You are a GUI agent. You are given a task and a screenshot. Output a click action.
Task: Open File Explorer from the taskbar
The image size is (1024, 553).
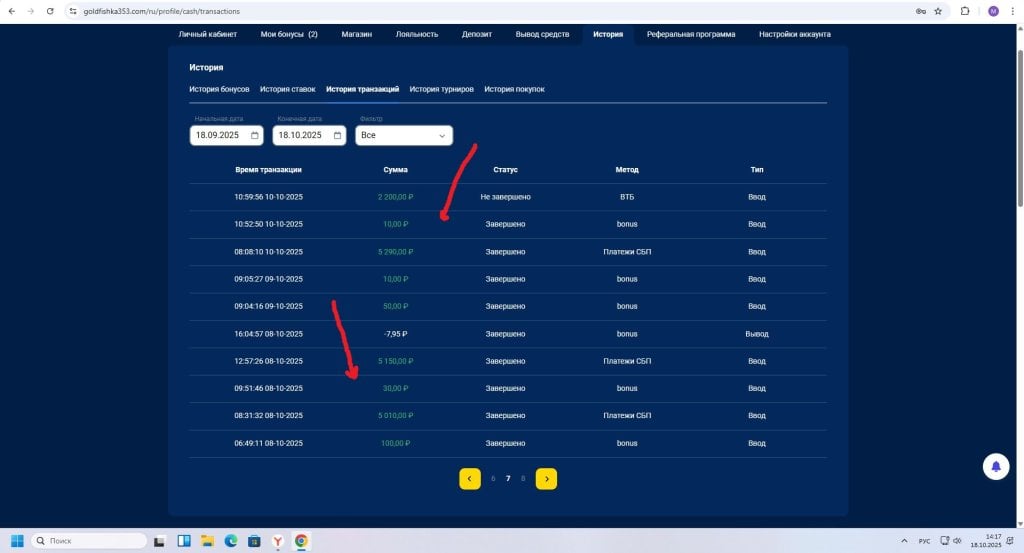pyautogui.click(x=208, y=541)
